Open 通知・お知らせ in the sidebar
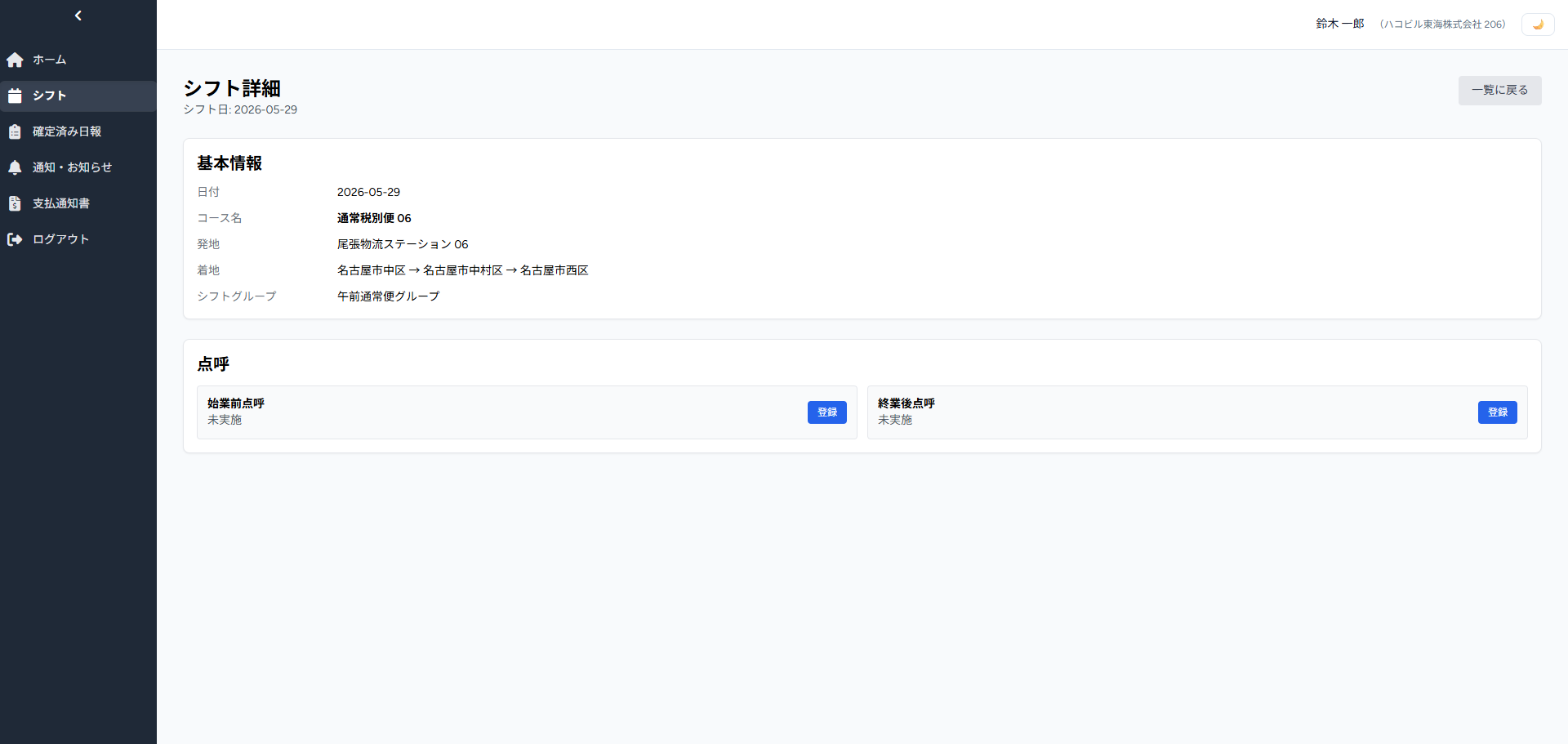 tap(78, 167)
